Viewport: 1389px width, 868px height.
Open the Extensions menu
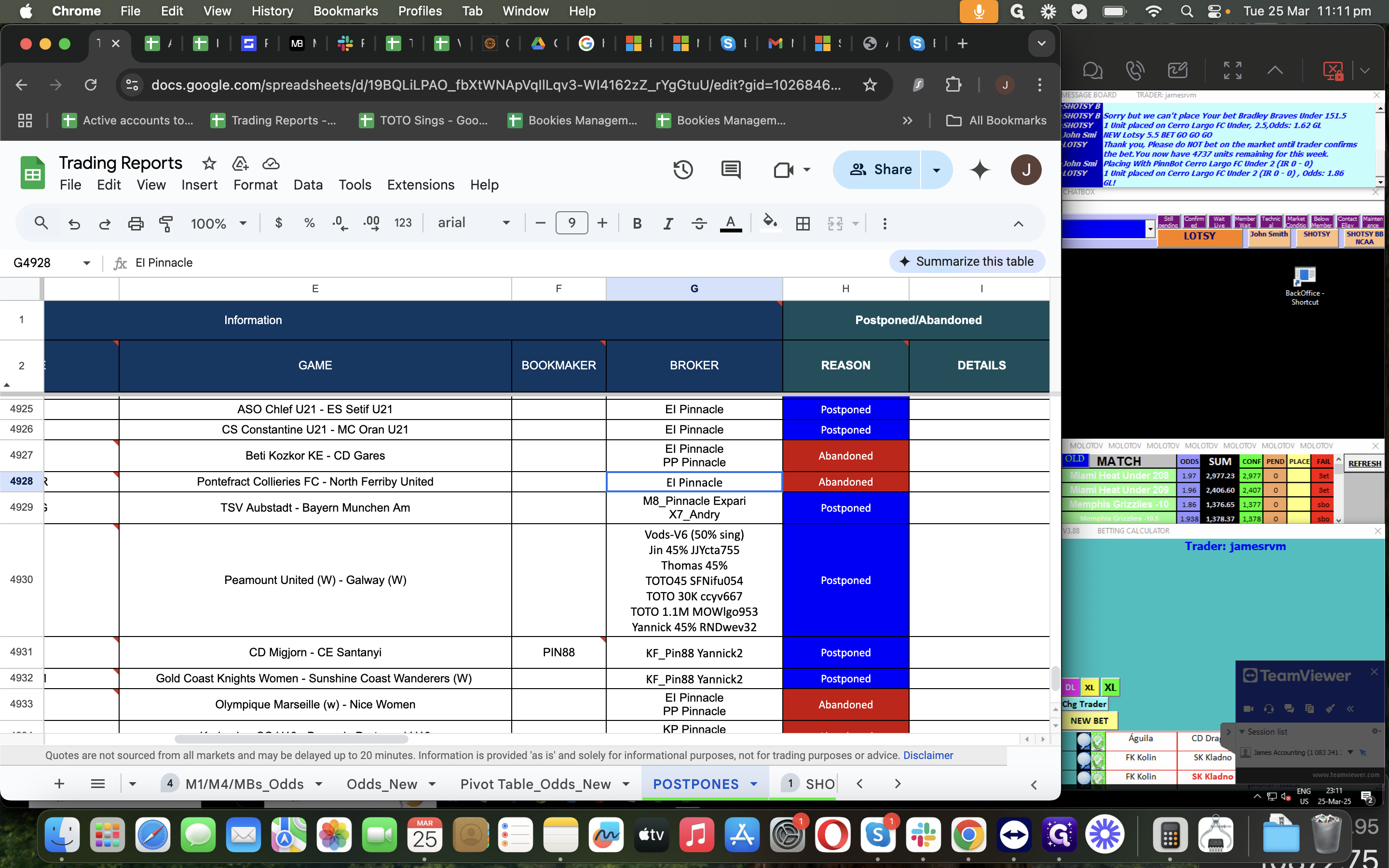coord(420,185)
